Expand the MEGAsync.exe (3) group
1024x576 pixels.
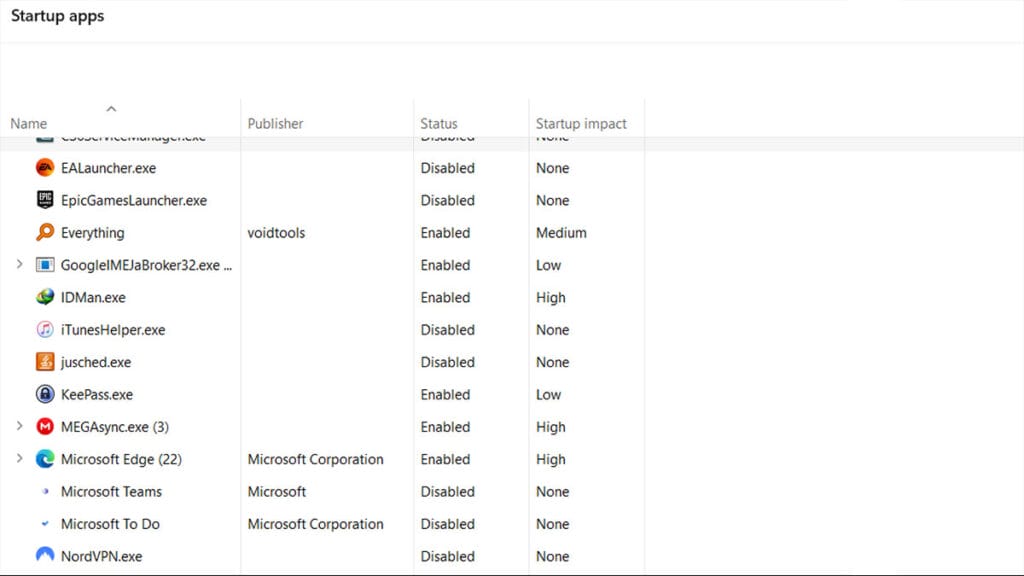click(19, 427)
